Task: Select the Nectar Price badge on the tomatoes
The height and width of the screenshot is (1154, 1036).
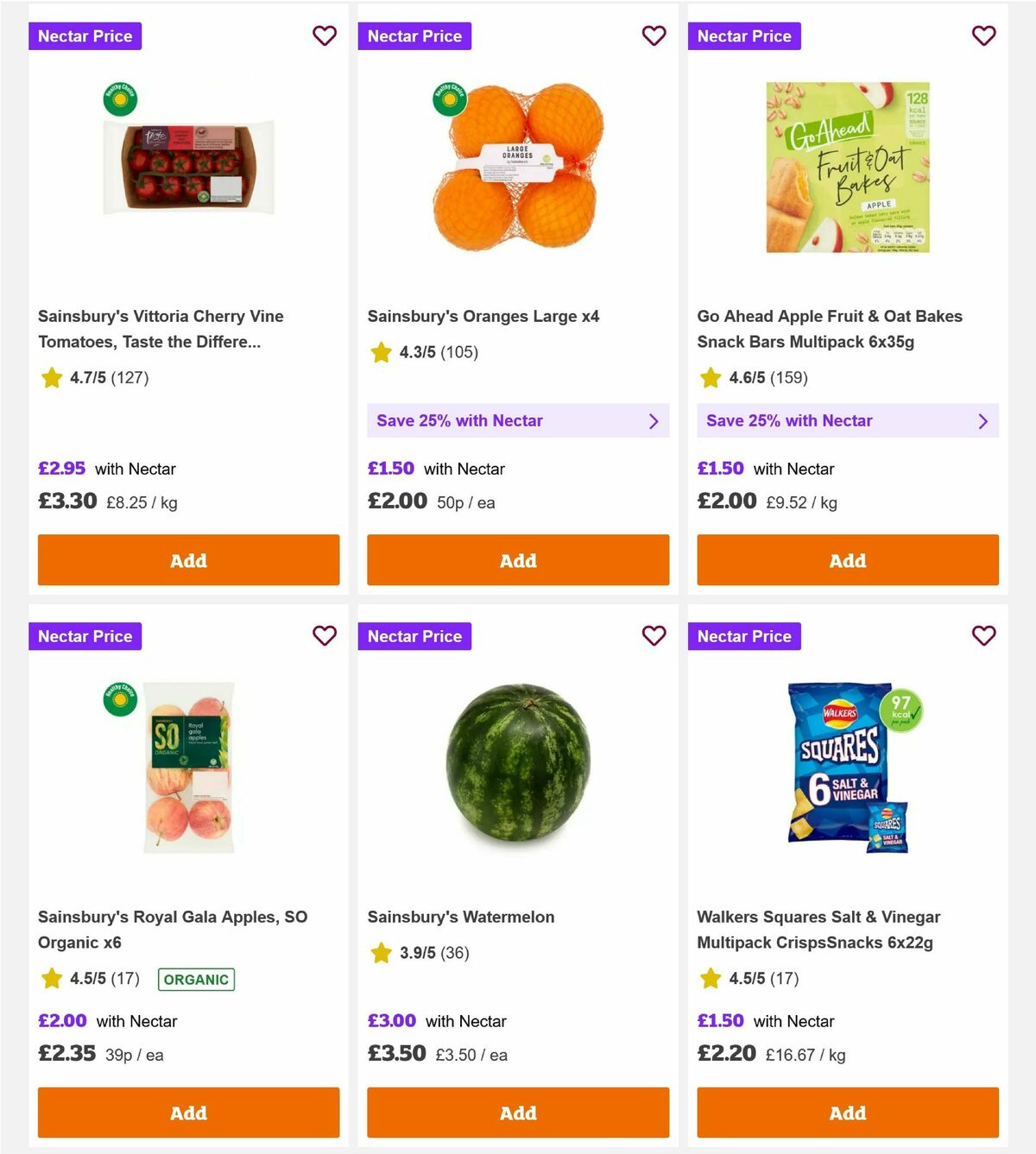Action: [x=85, y=35]
